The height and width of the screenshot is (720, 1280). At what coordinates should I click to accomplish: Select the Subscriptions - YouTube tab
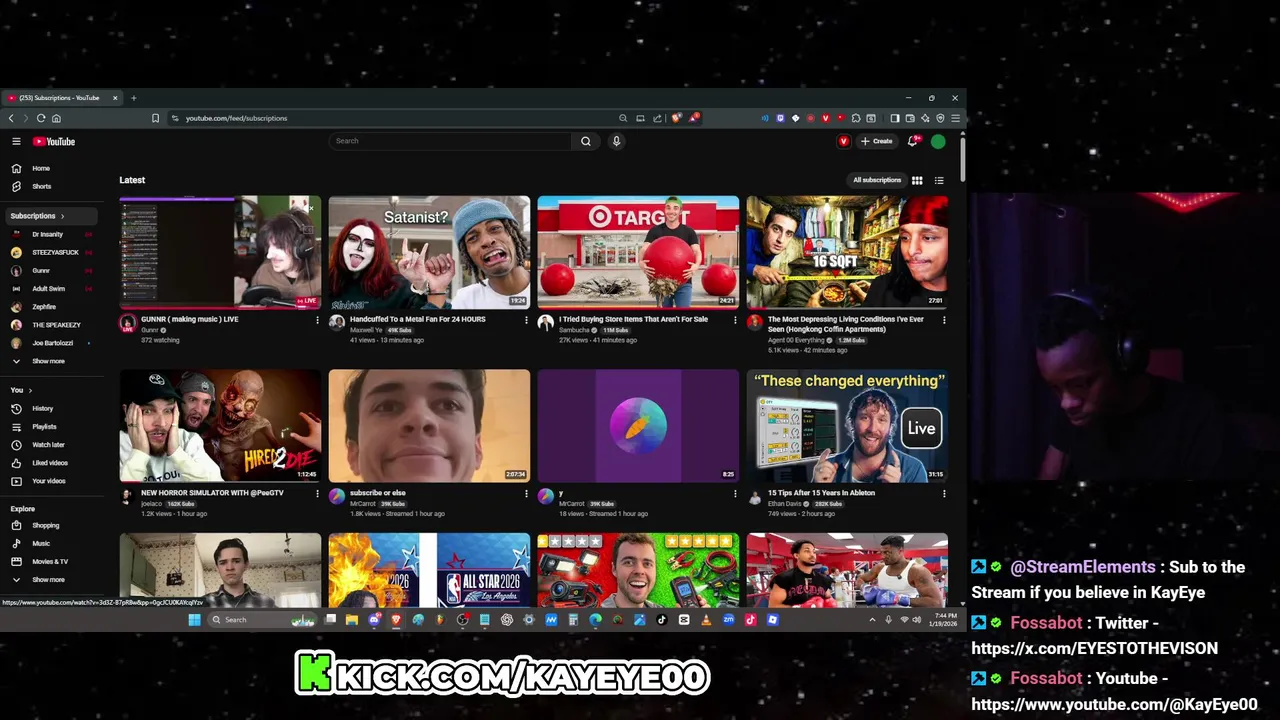pos(62,98)
